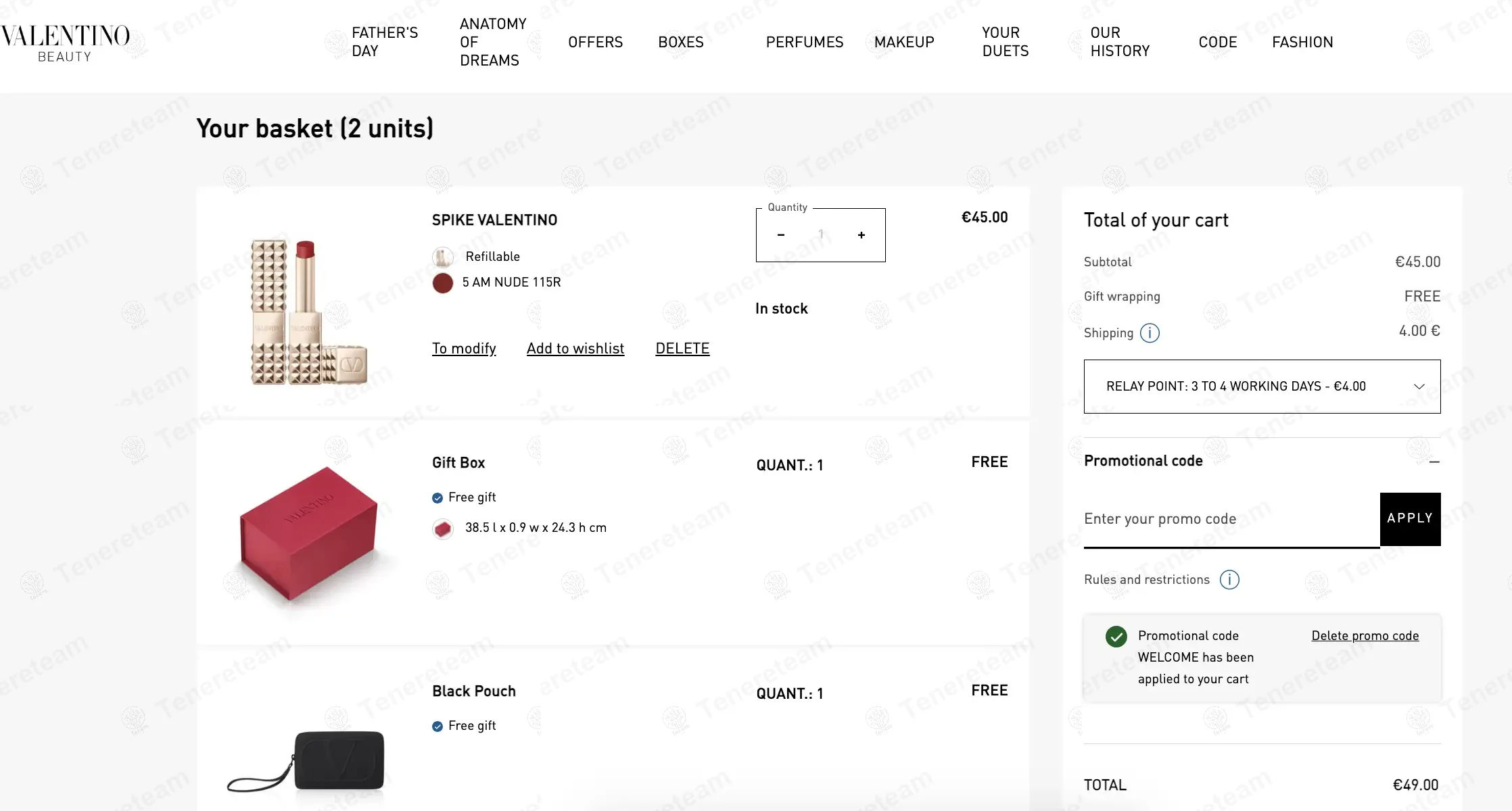Open the Spike Valentino lipstick thumbnail
This screenshot has width=1512, height=811.
click(x=309, y=312)
